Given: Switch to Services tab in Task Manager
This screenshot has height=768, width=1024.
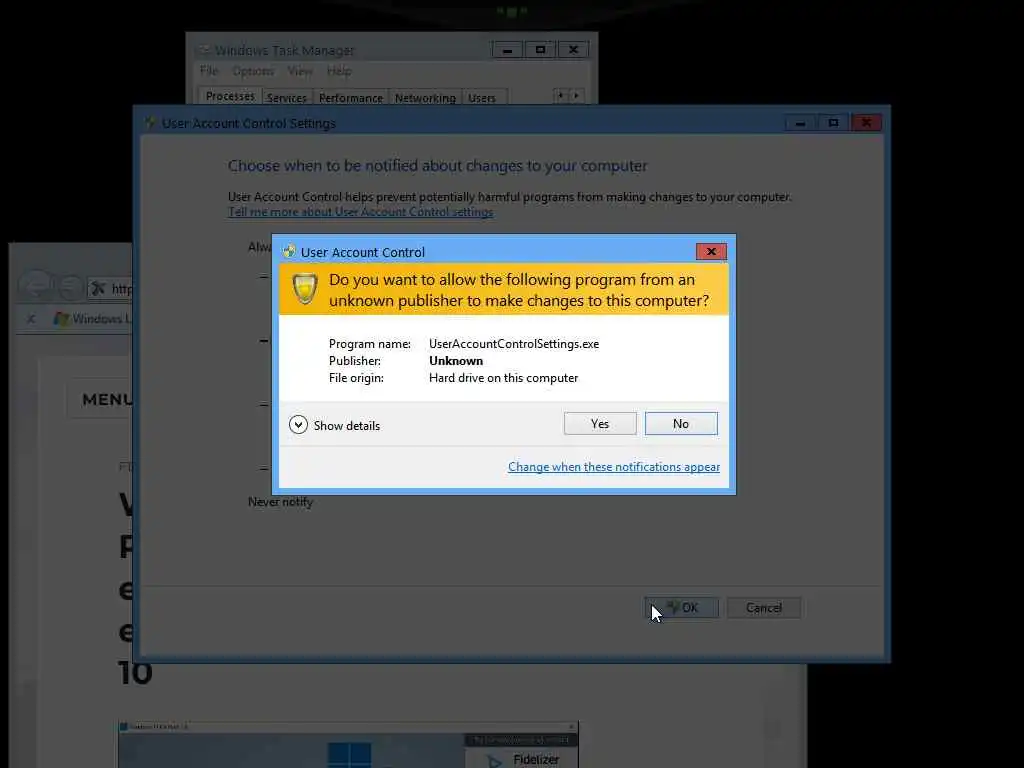Looking at the screenshot, I should coord(287,97).
